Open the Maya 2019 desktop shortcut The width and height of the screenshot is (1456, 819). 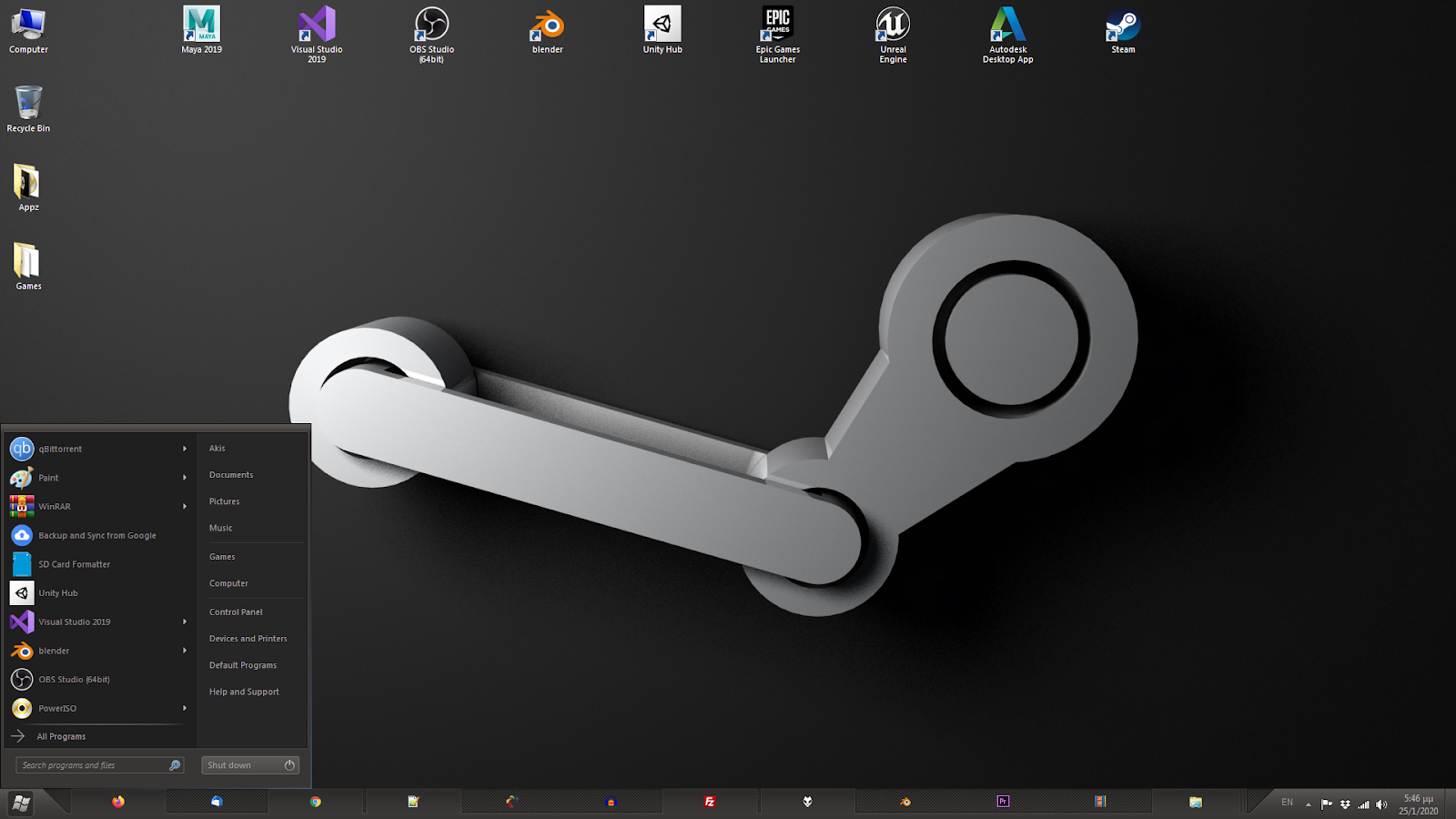click(201, 30)
